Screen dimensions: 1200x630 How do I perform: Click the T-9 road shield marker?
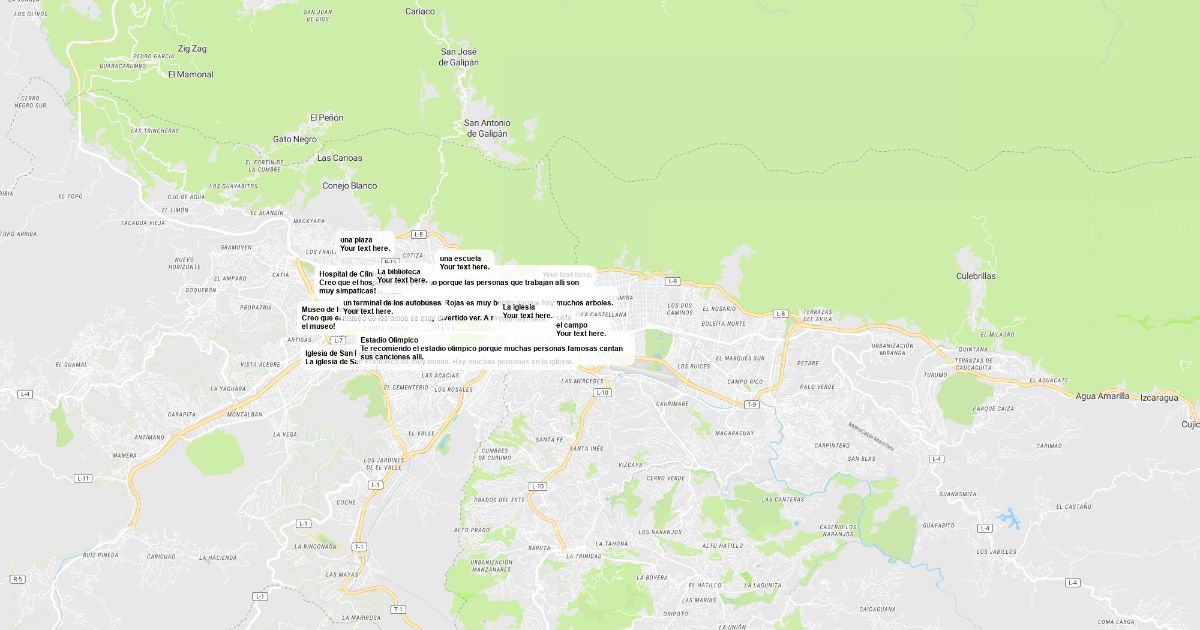(751, 404)
